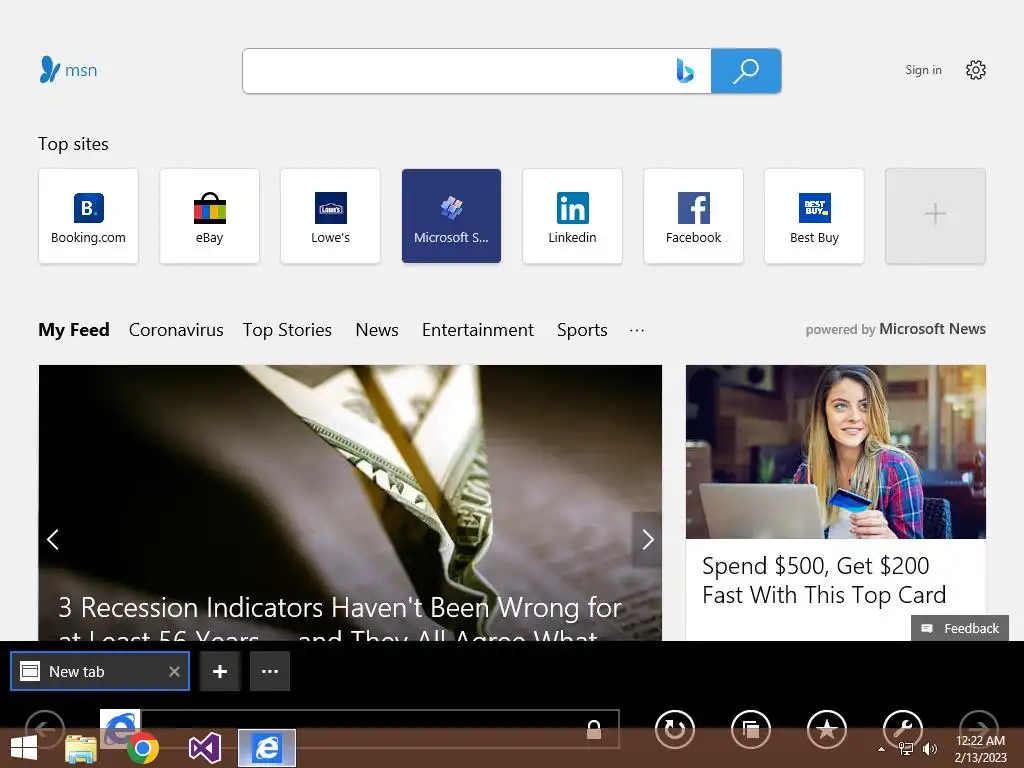1024x768 pixels.
Task: Open the Best Buy top site tile
Action: click(814, 216)
